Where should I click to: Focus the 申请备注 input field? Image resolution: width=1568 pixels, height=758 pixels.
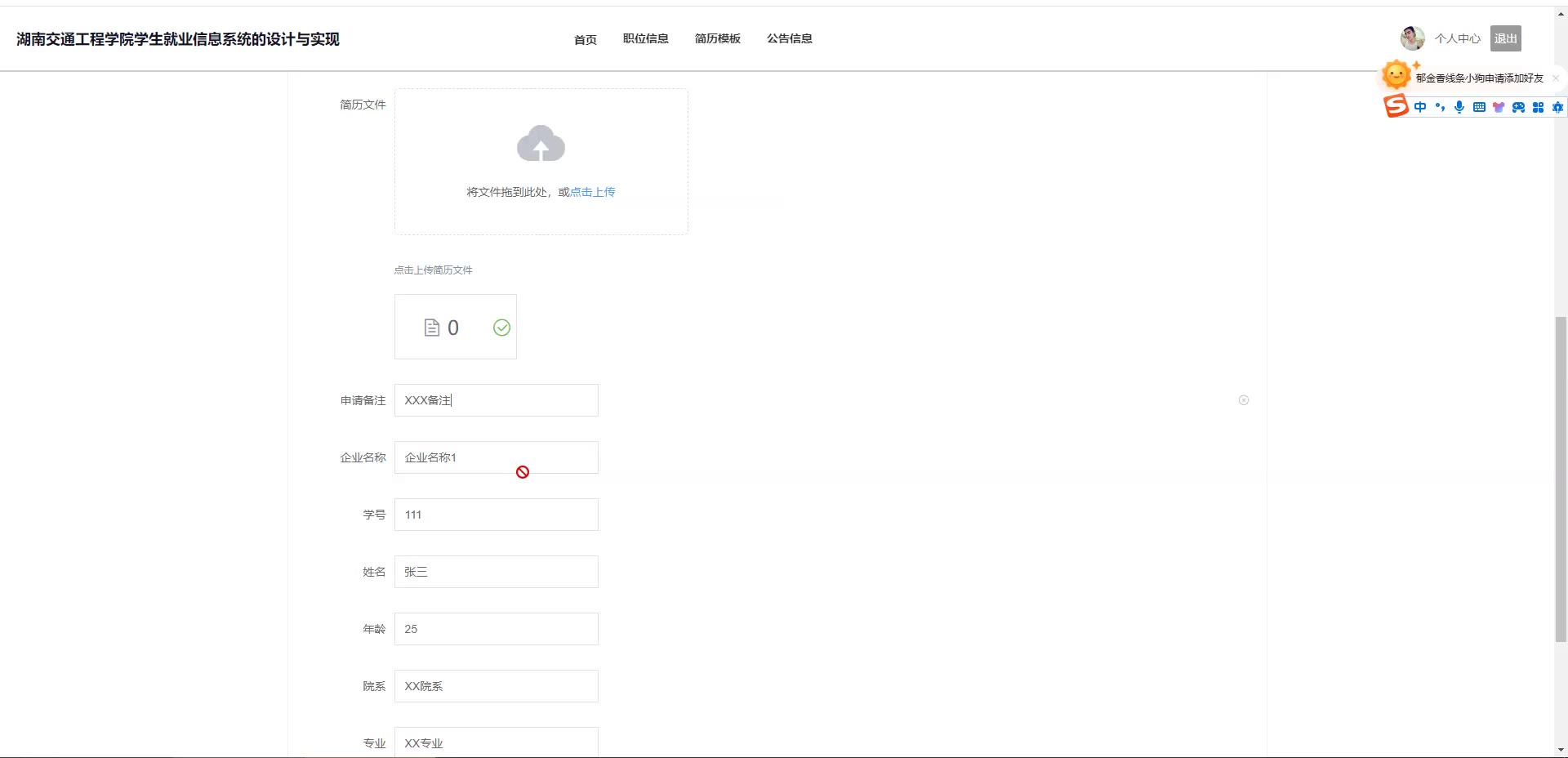(497, 400)
